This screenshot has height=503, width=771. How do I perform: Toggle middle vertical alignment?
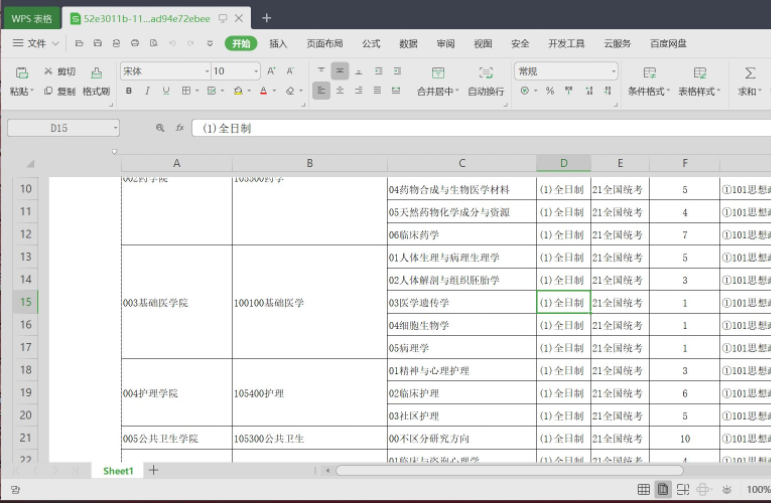(340, 71)
